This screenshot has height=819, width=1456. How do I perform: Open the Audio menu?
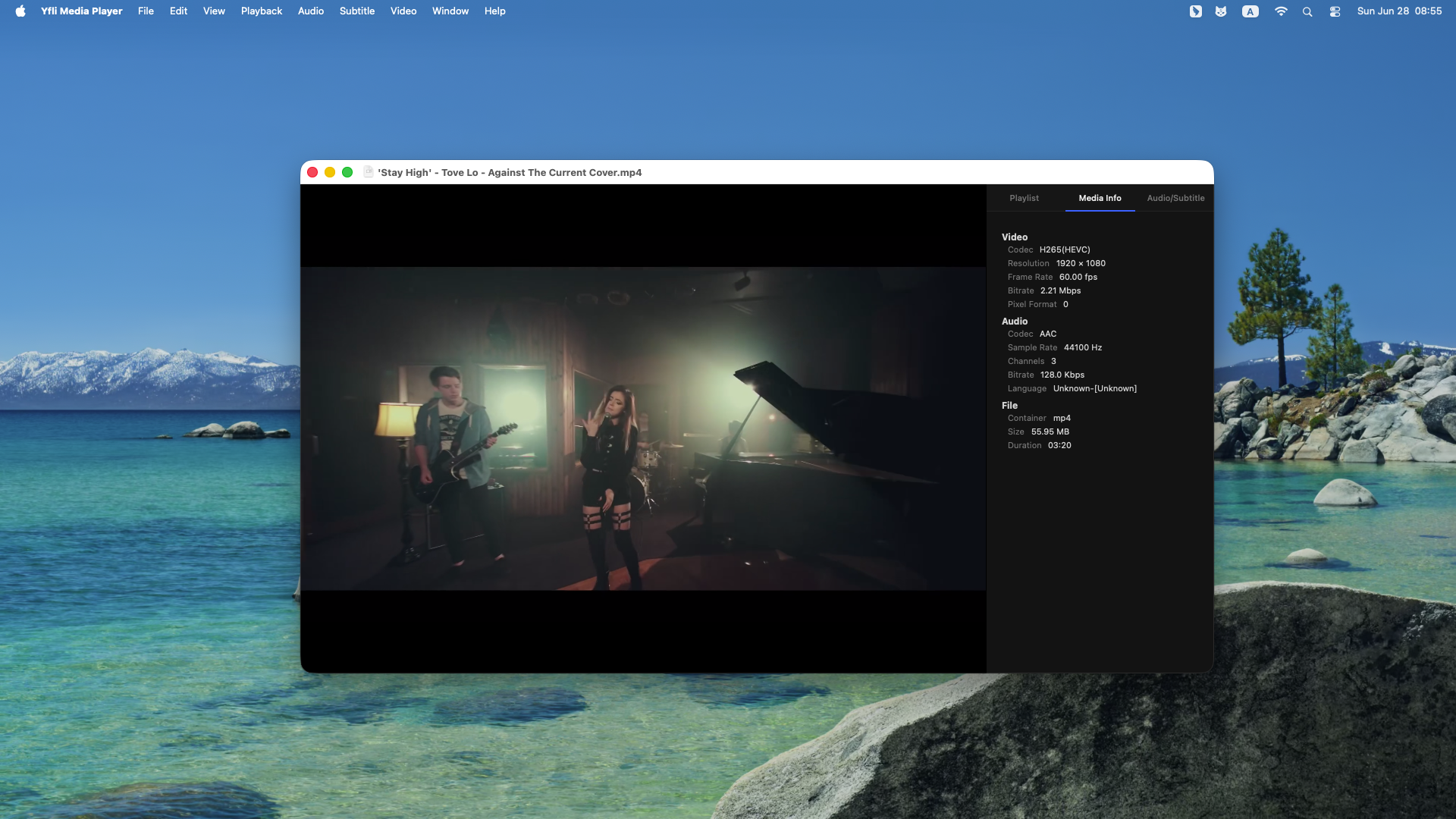pos(311,11)
